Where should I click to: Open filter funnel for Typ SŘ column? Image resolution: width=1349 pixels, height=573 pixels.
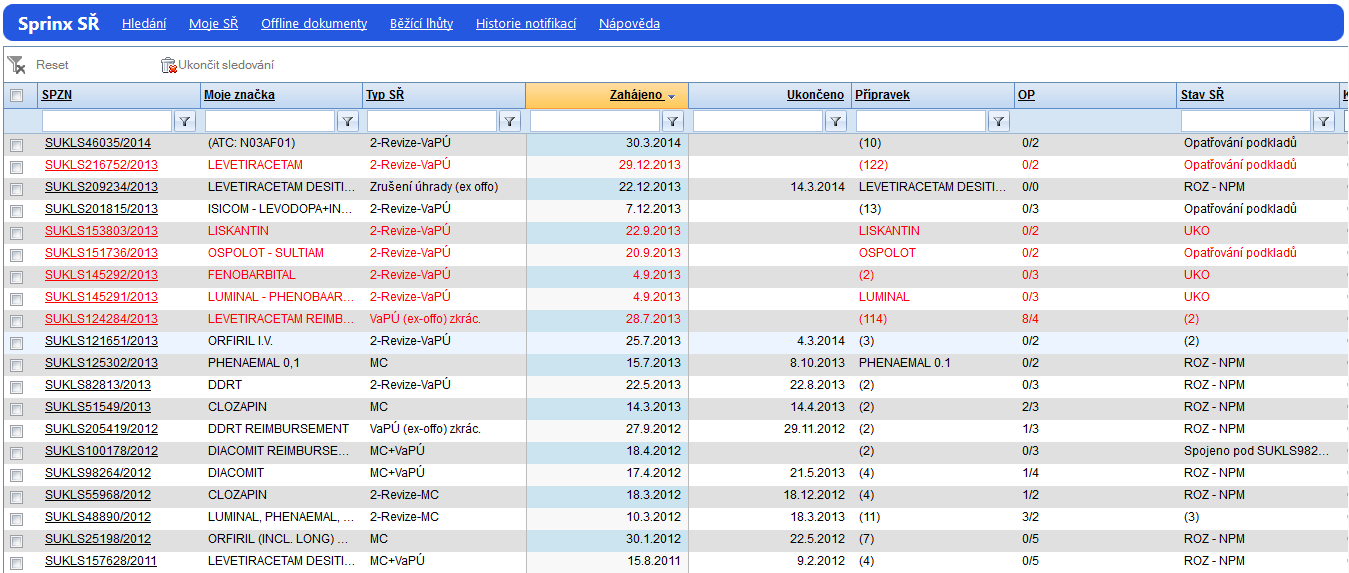(x=510, y=121)
